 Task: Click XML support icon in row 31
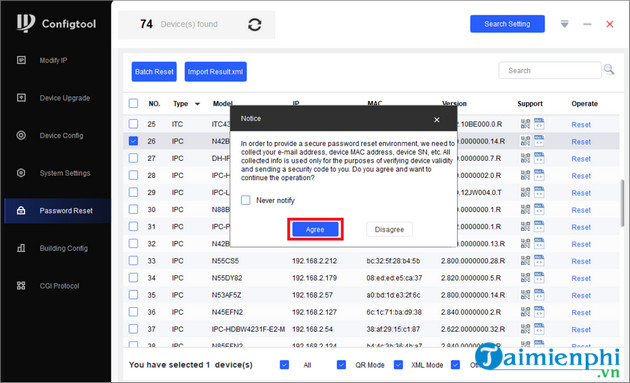[x=539, y=226]
